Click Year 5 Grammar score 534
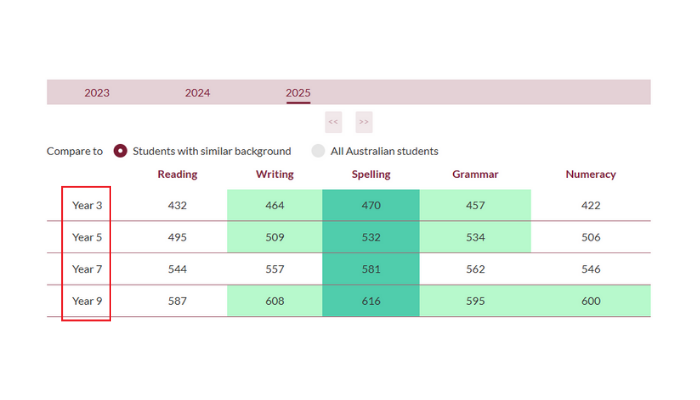700x400 pixels. tap(475, 237)
